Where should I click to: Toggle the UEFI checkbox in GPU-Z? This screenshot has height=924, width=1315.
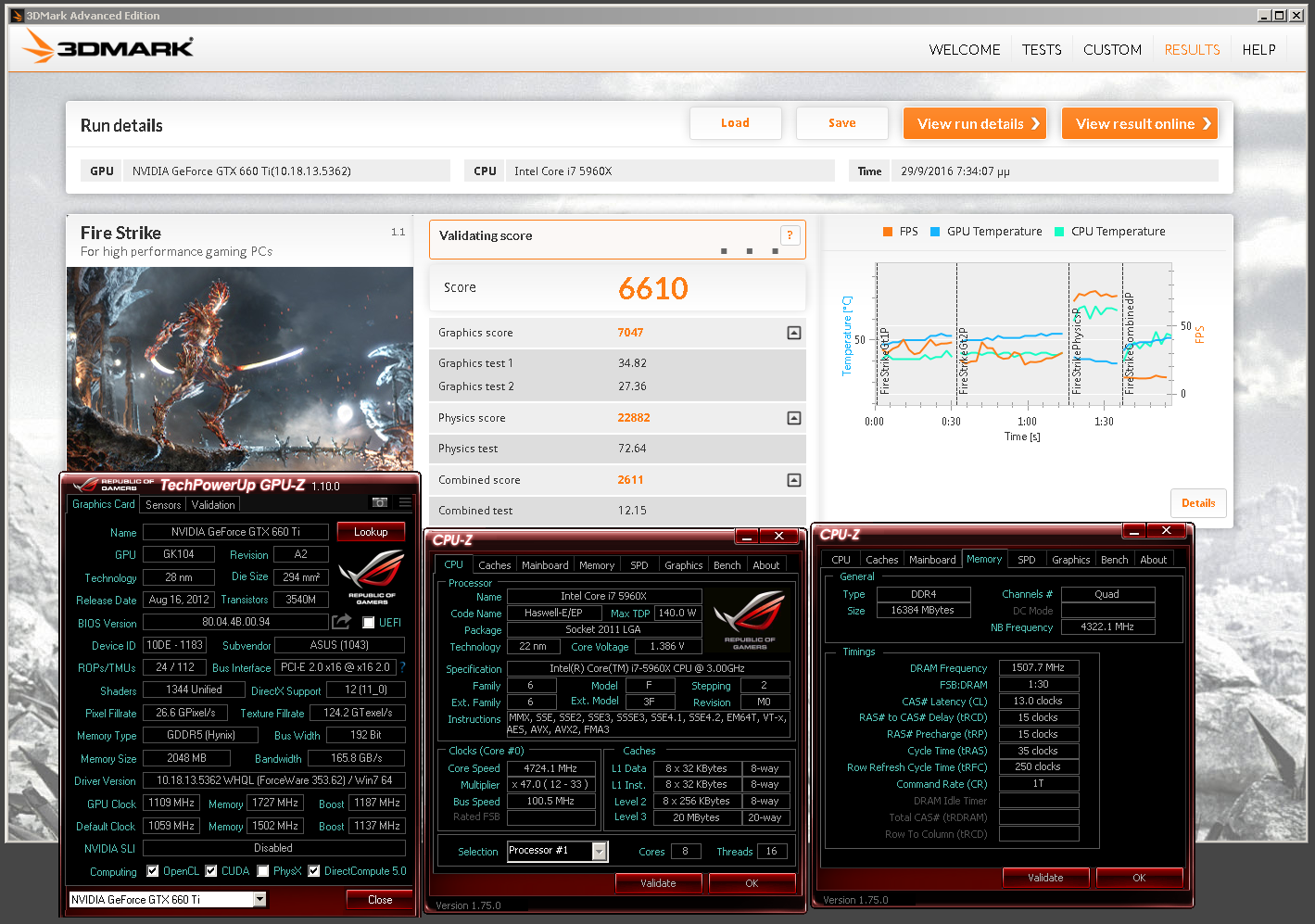[369, 623]
